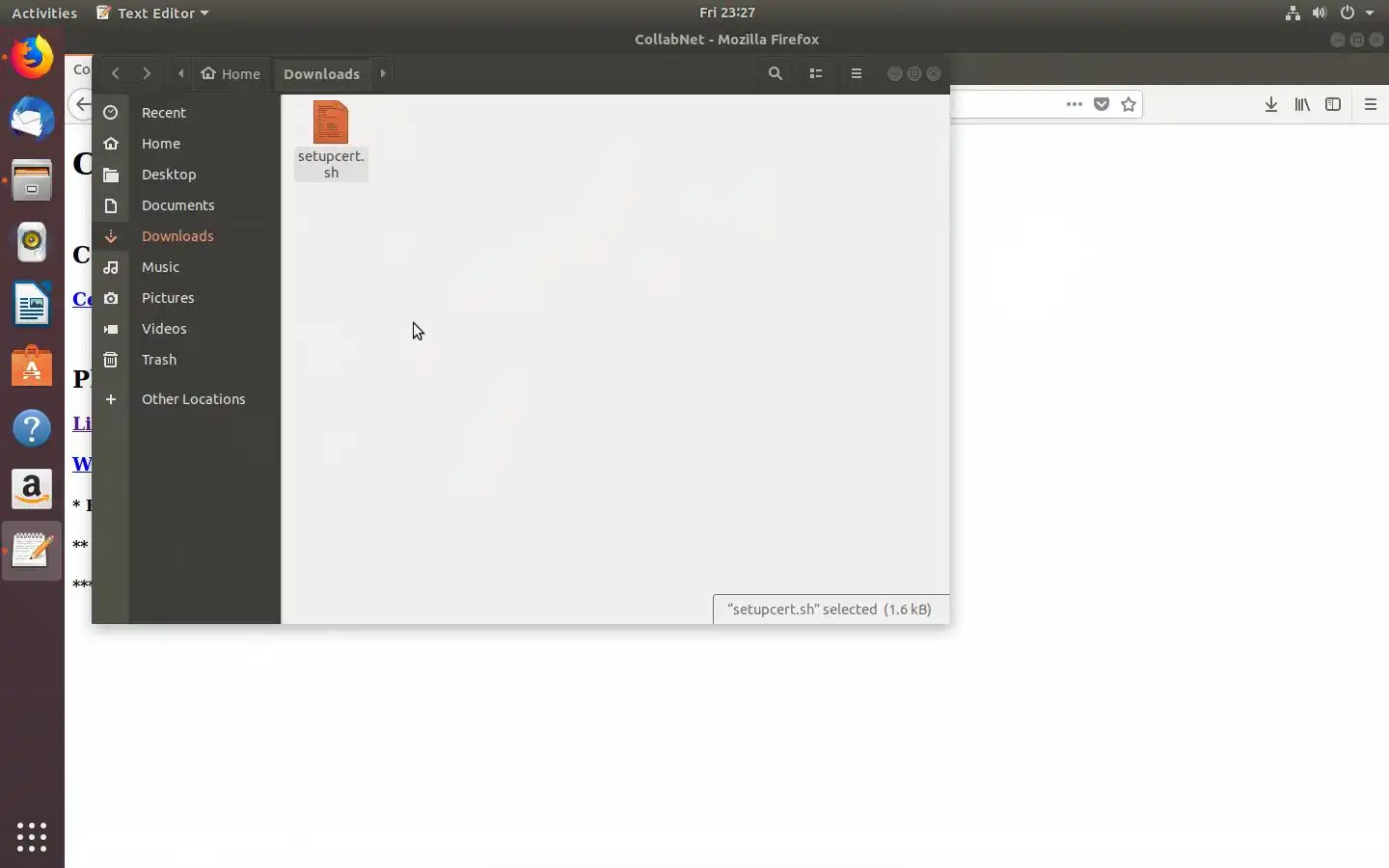1389x868 pixels.
Task: Click the left path-bar scroll arrow
Action: 181,73
